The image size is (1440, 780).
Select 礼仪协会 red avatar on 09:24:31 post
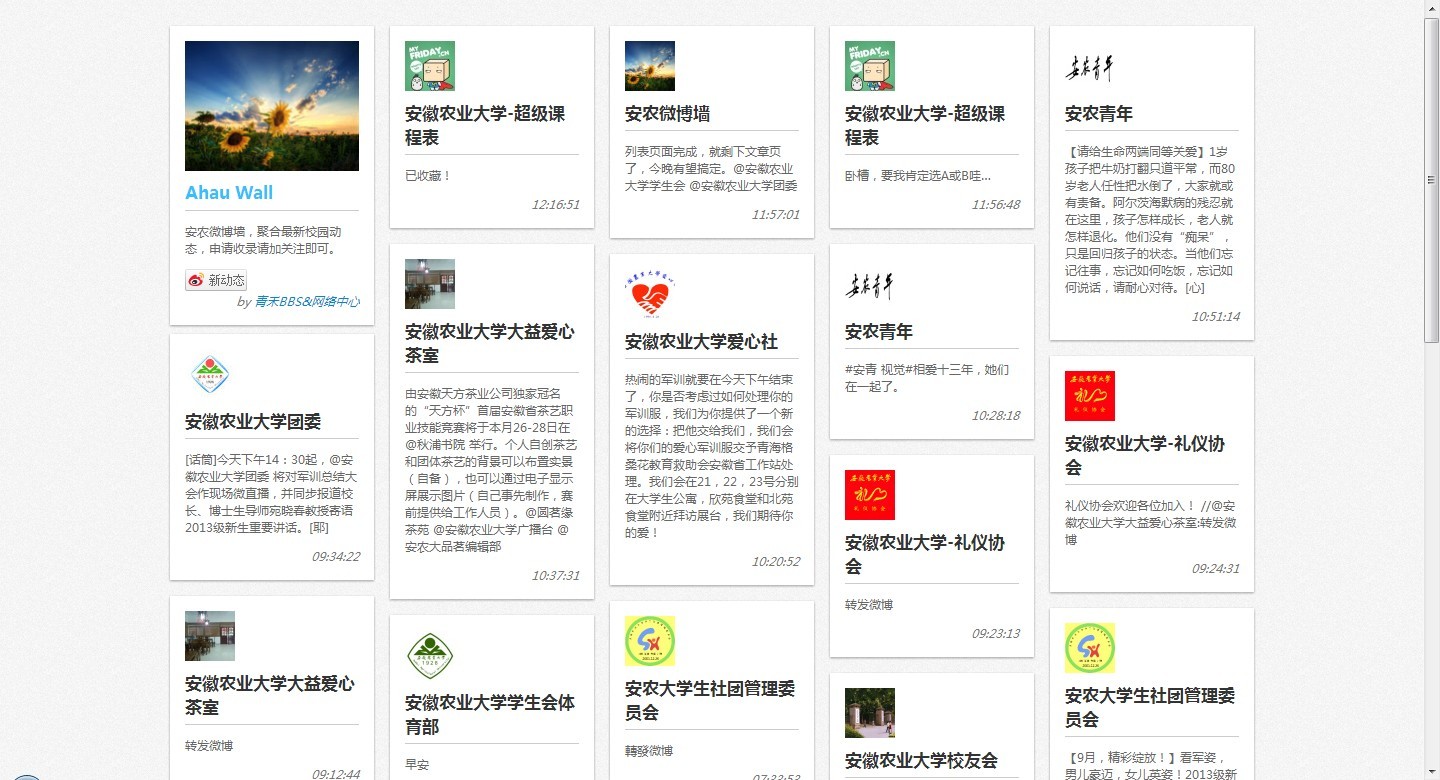click(x=1089, y=396)
